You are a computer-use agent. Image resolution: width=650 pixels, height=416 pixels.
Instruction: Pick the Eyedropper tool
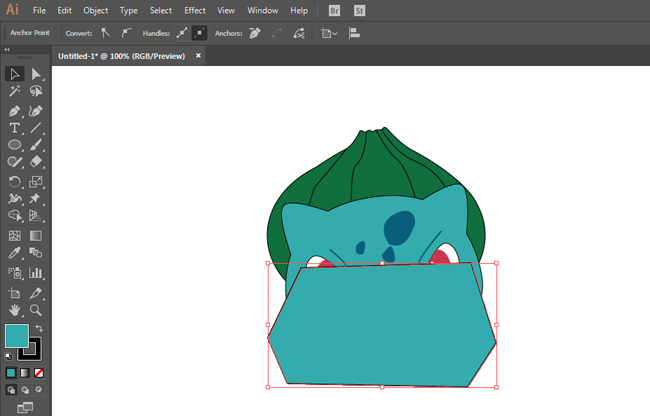point(15,254)
